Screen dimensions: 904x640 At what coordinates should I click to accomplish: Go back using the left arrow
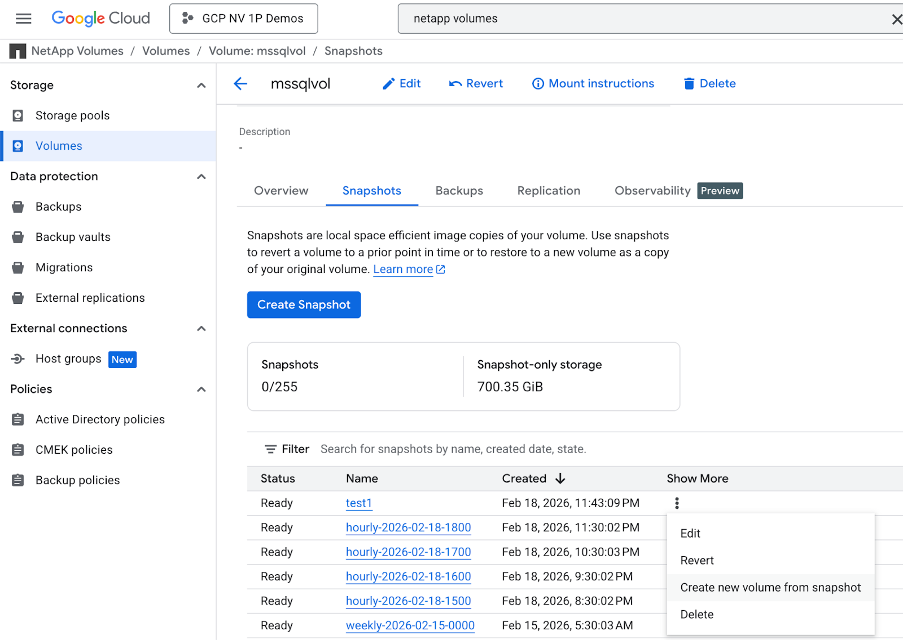[x=240, y=84]
